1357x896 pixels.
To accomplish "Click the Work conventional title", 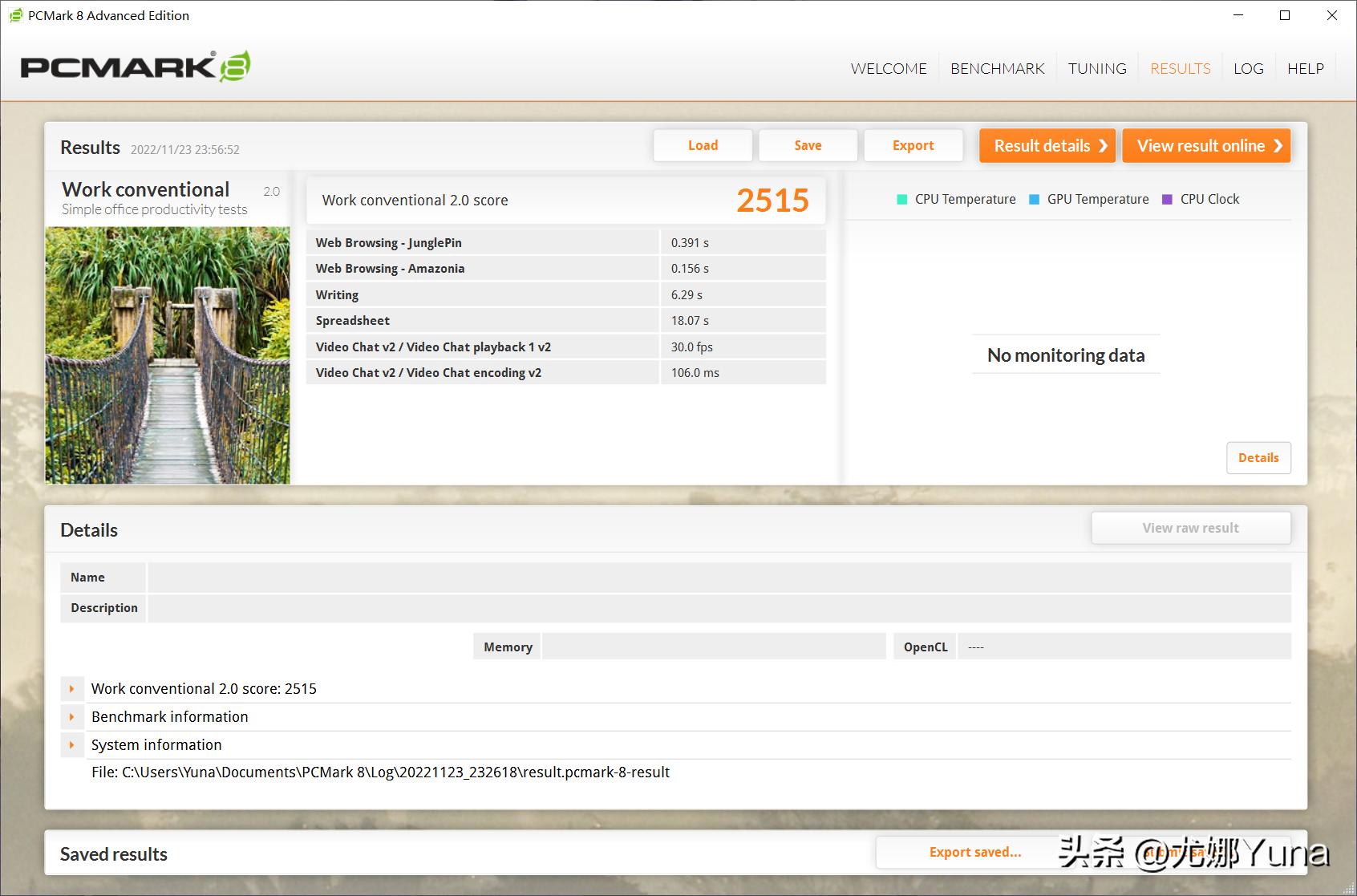I will tap(146, 189).
